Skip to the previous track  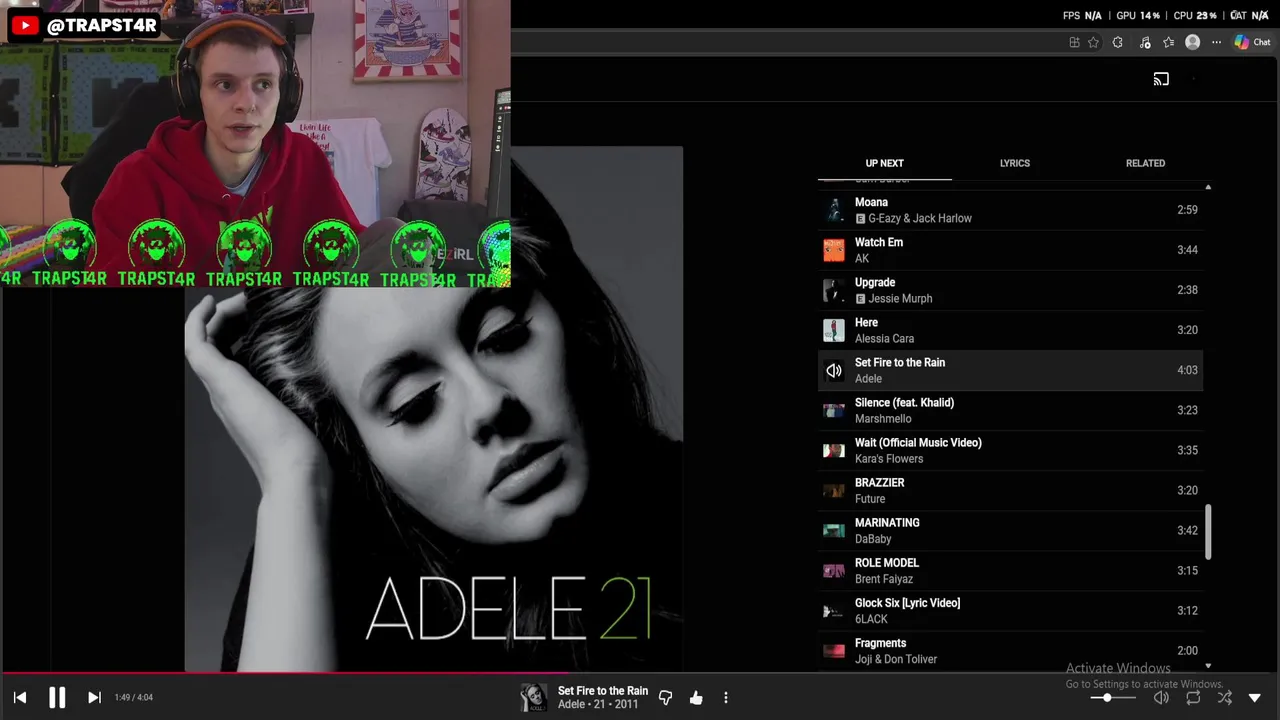(20, 698)
